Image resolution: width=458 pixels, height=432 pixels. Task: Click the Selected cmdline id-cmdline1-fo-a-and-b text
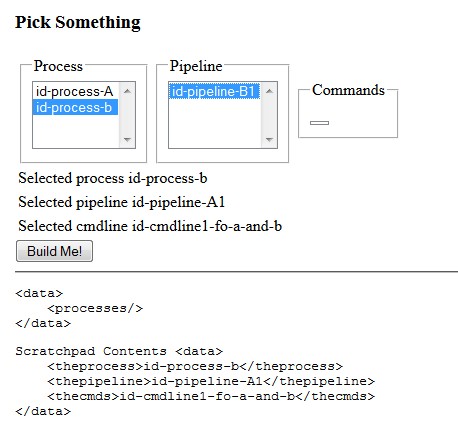150,226
